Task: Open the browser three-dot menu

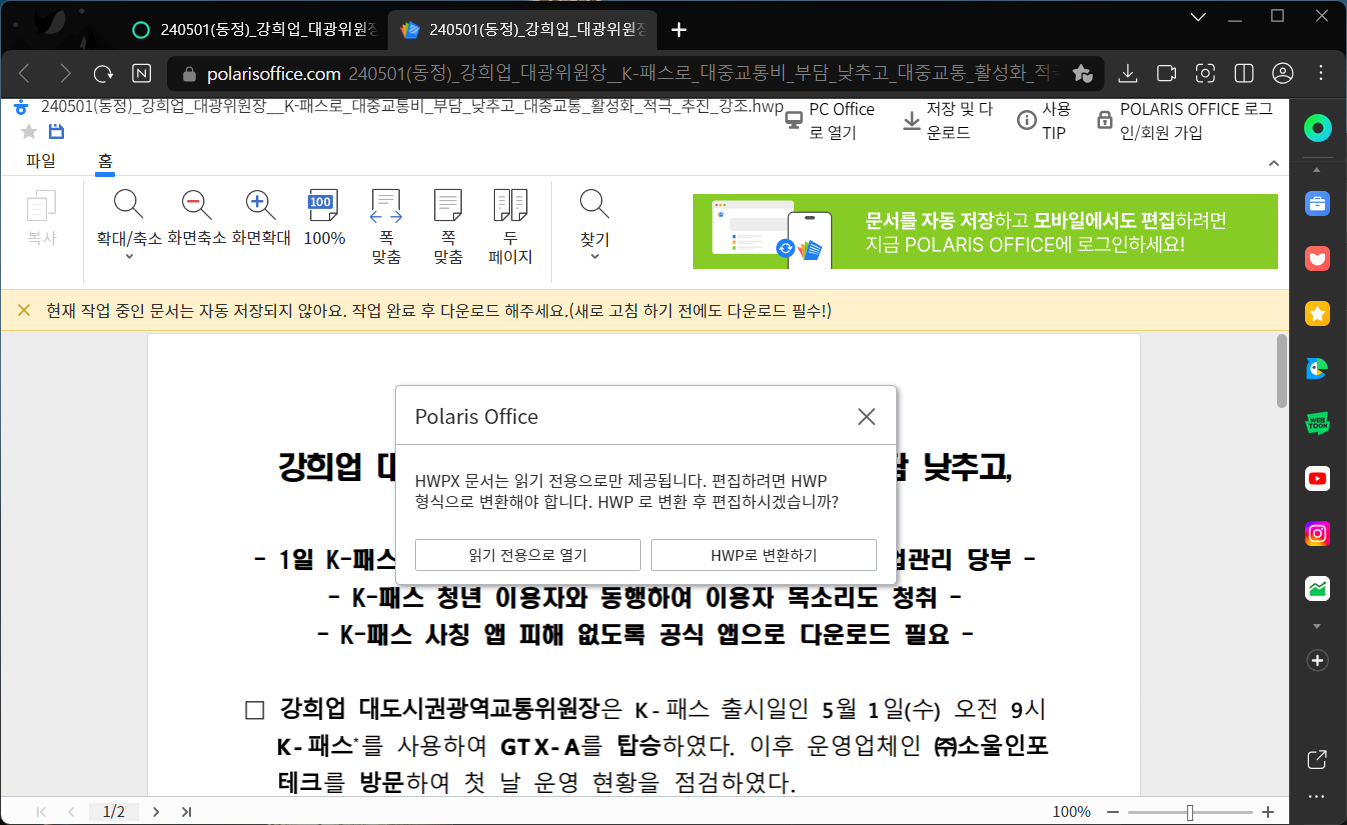Action: pyautogui.click(x=1322, y=73)
